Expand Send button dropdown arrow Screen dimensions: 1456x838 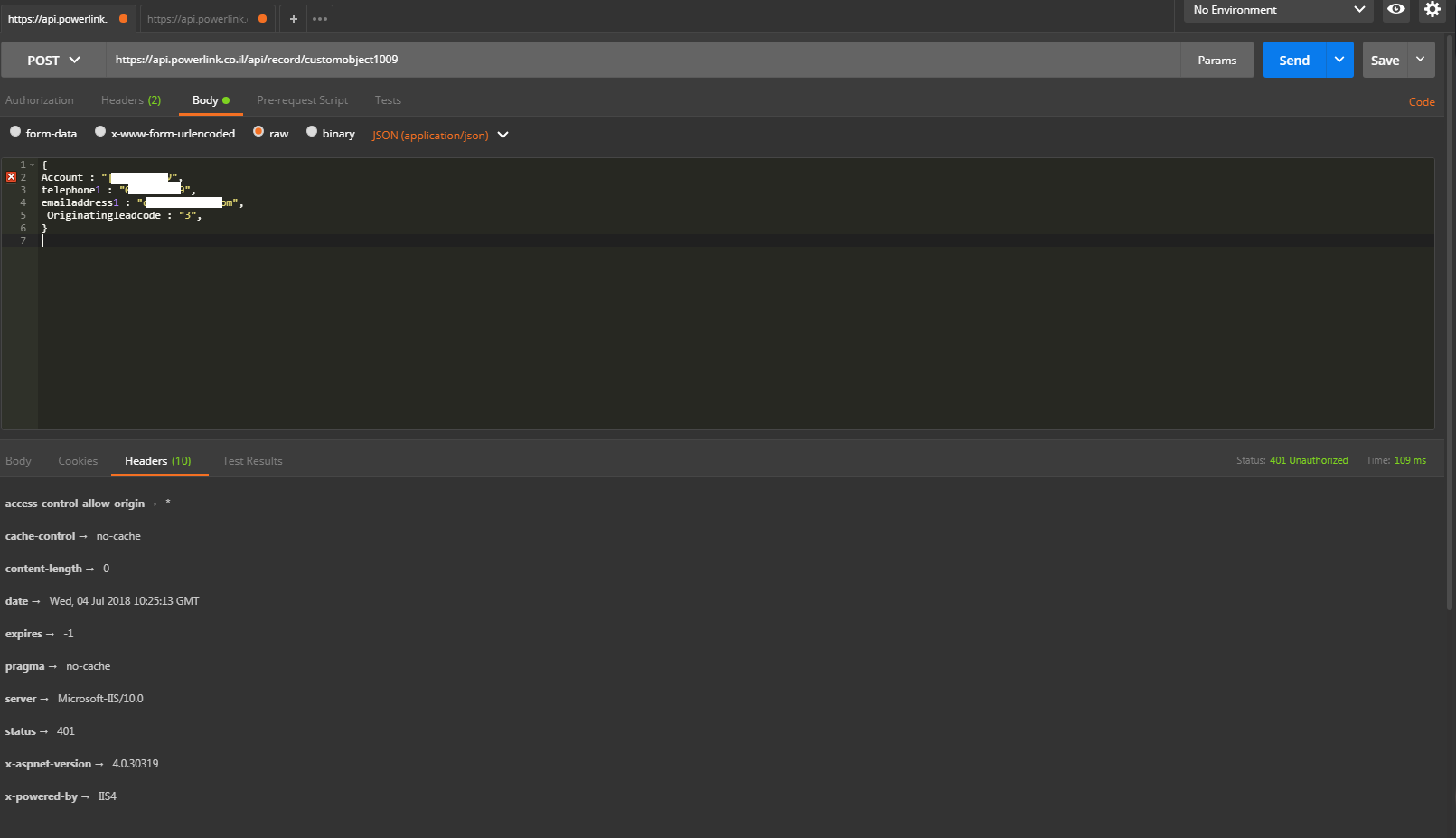click(x=1339, y=60)
